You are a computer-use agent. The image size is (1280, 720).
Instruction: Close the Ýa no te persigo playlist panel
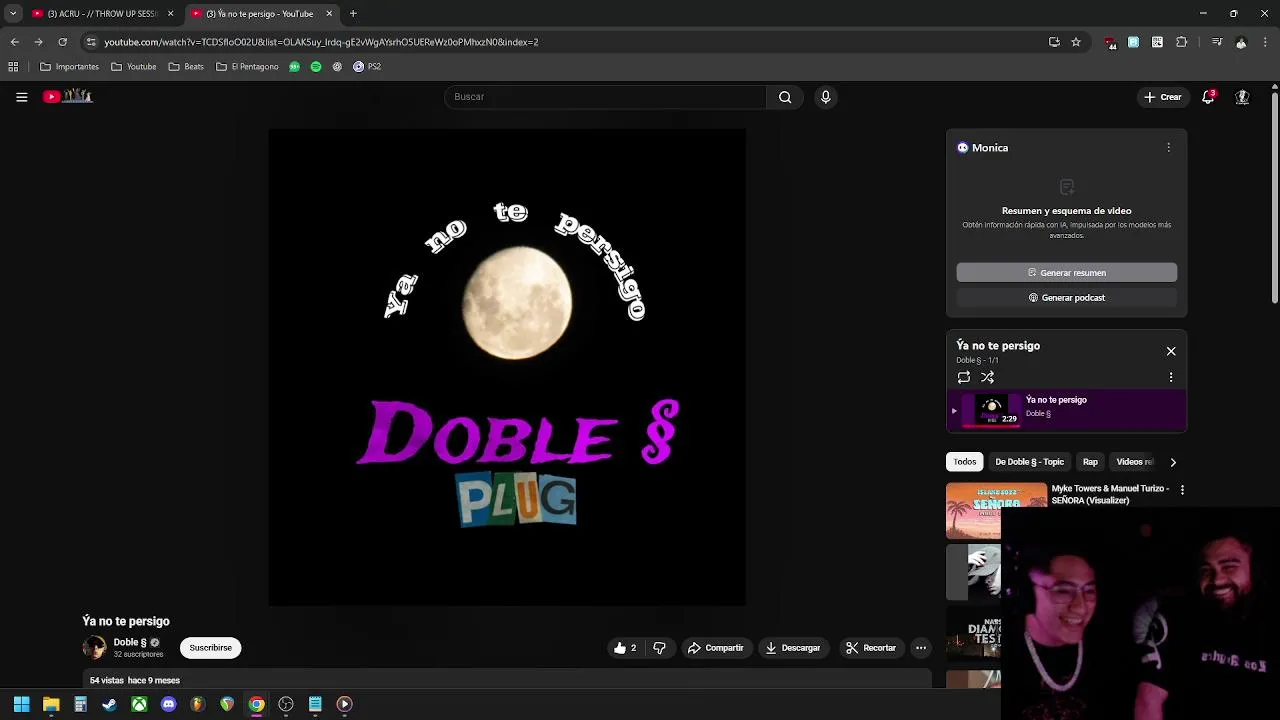click(1171, 351)
